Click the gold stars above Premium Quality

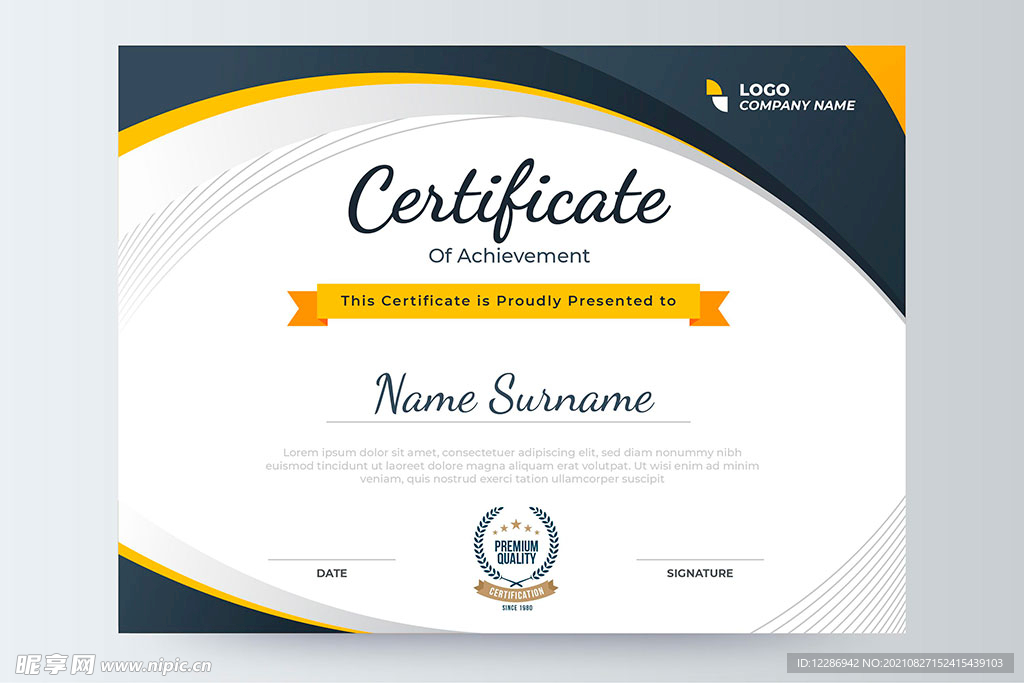tap(516, 526)
